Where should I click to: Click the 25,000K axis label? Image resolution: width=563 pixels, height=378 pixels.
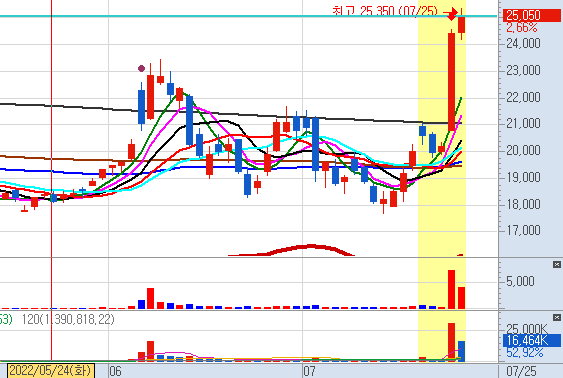pyautogui.click(x=527, y=328)
